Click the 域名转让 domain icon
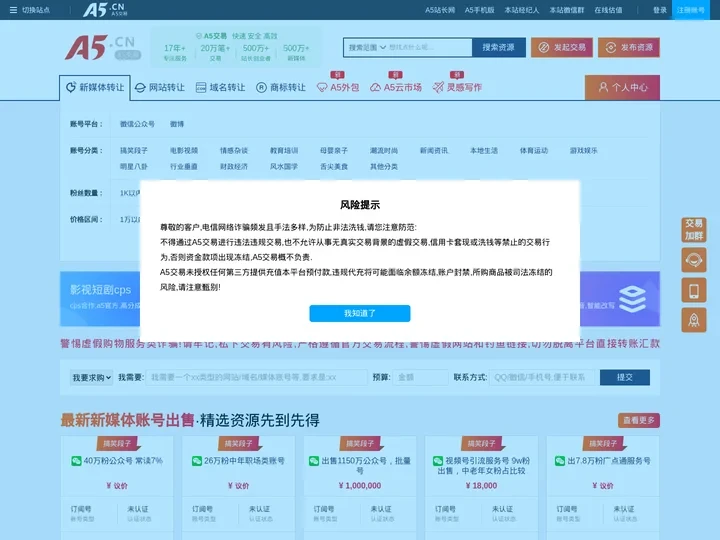 [201, 88]
